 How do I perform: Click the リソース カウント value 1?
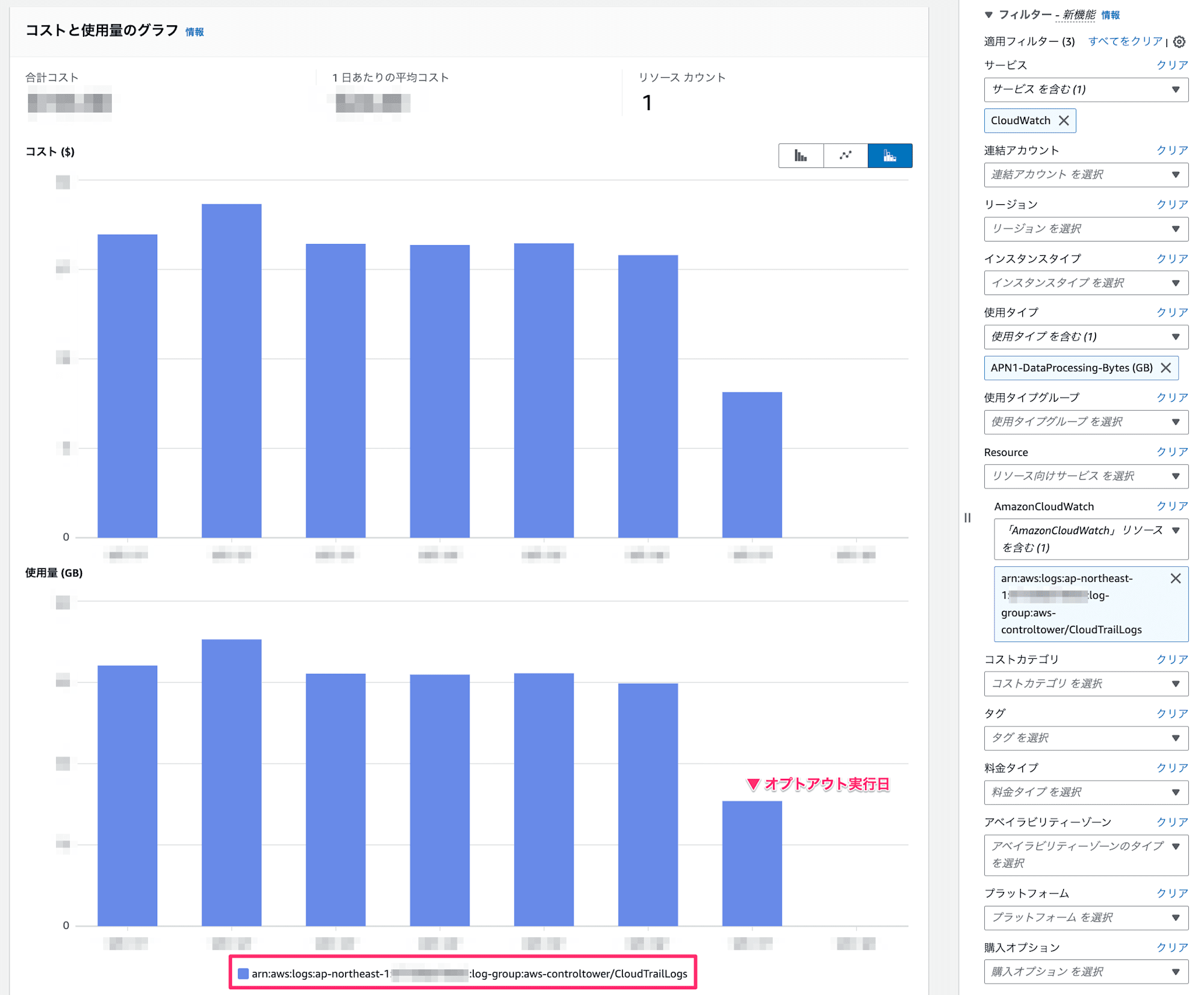pyautogui.click(x=647, y=103)
